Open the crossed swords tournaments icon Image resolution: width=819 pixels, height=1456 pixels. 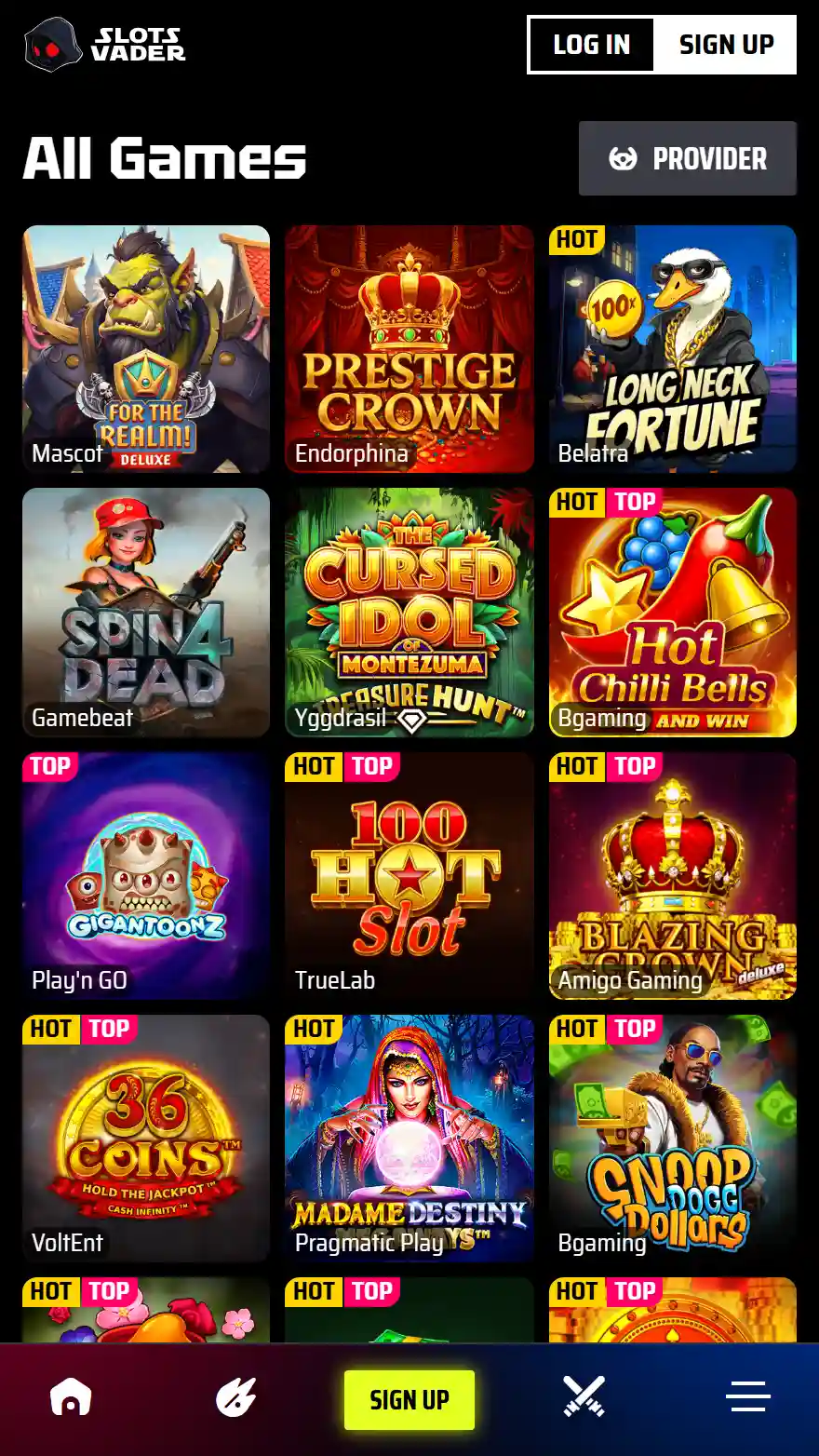[584, 1397]
